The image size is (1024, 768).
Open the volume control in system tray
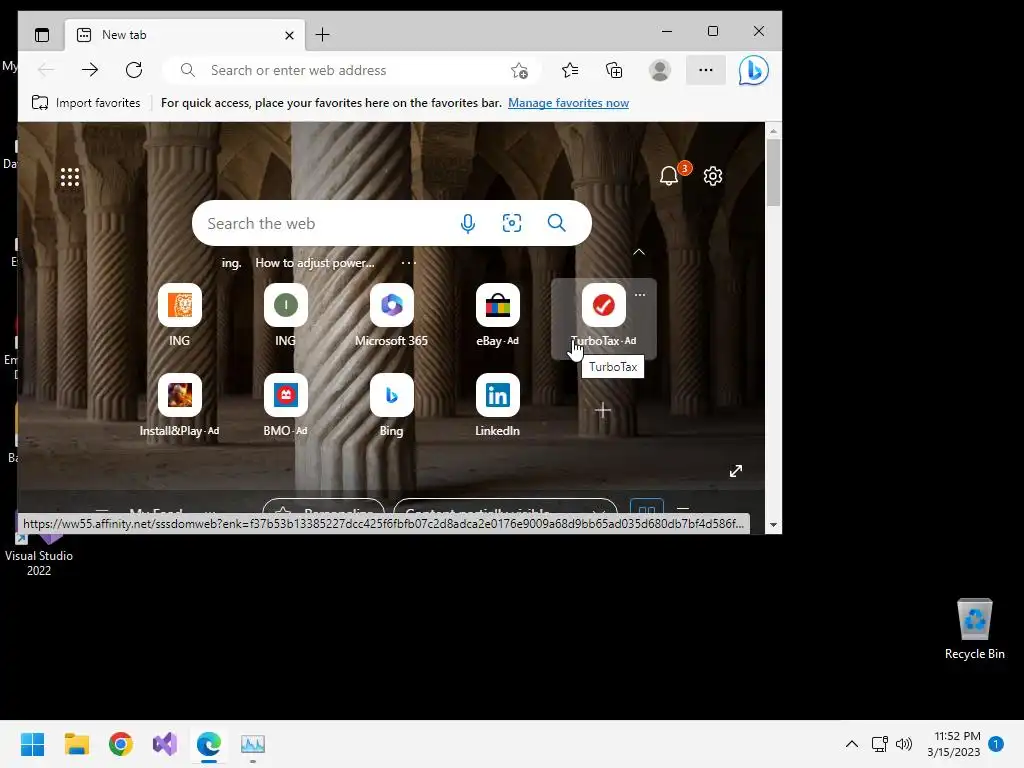pyautogui.click(x=904, y=744)
